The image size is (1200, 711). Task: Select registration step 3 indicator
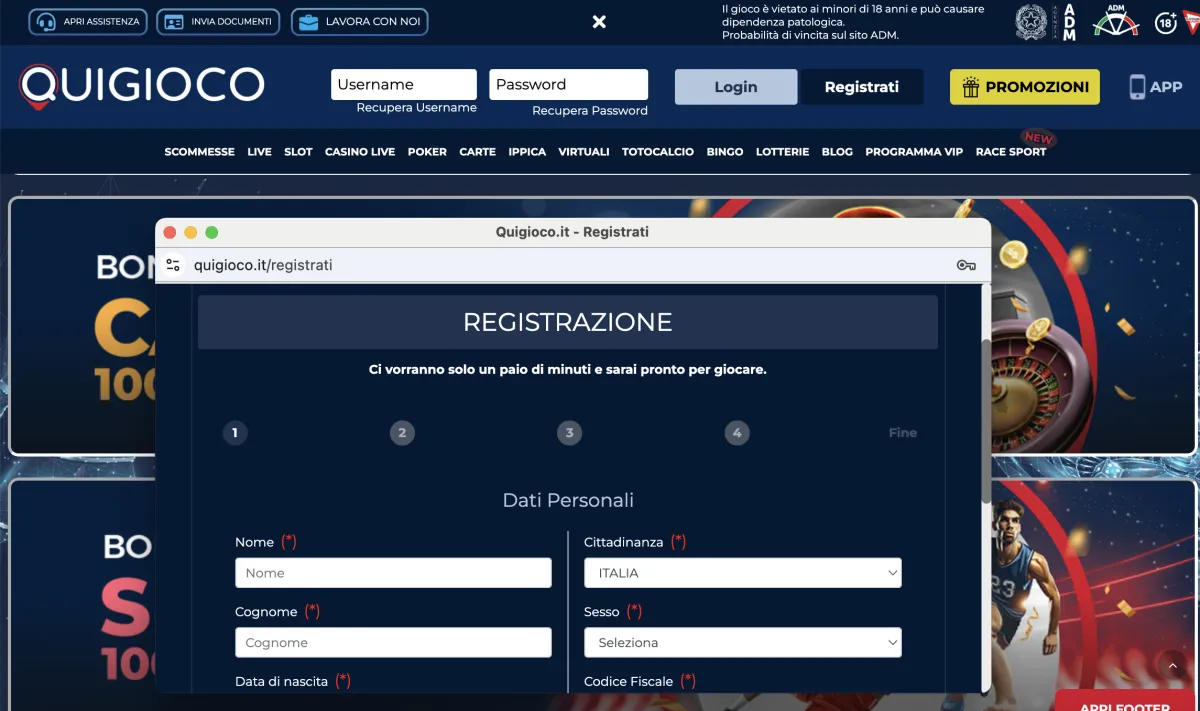(569, 433)
